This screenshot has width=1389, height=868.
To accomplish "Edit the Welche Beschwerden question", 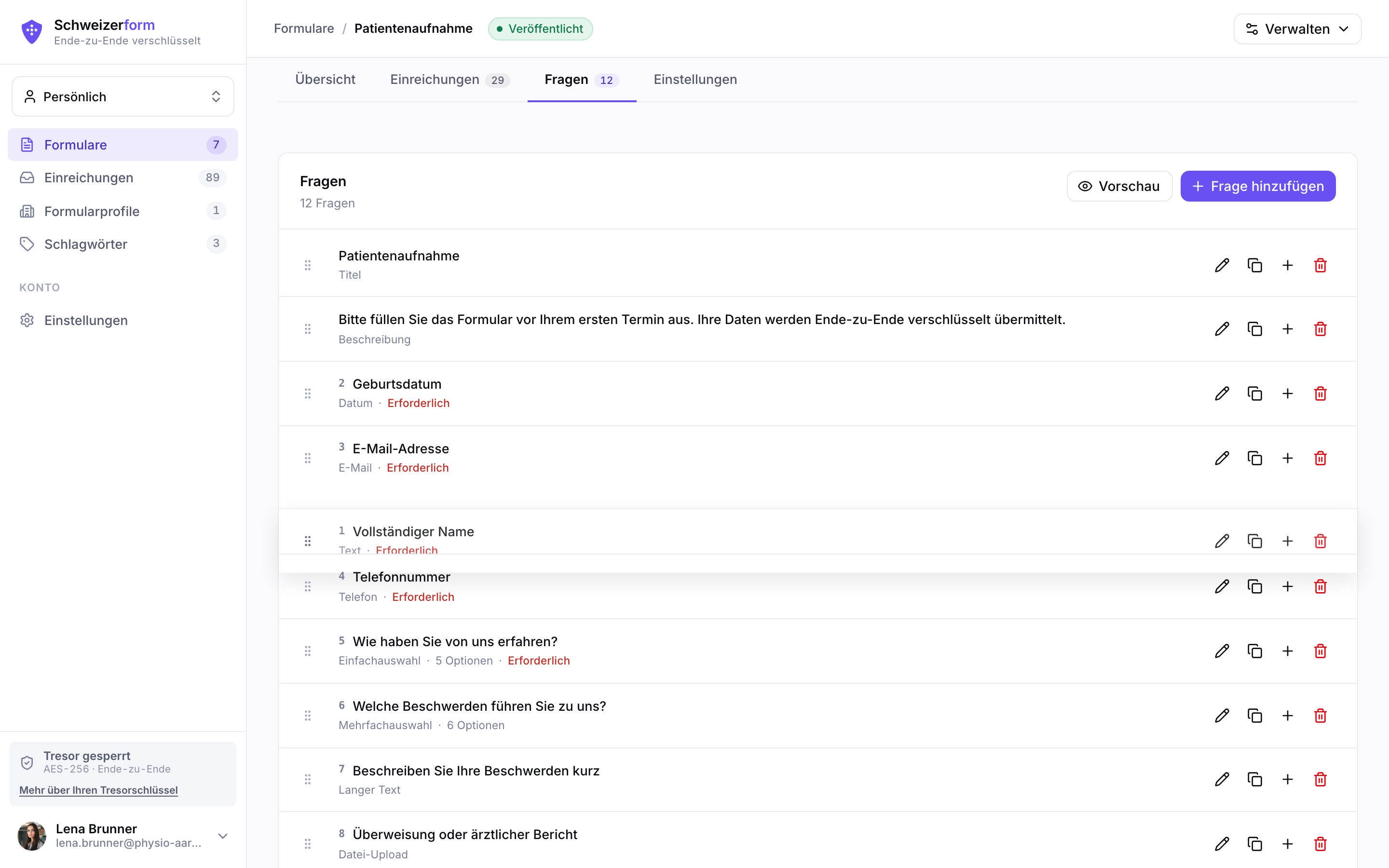I will pos(1222,716).
